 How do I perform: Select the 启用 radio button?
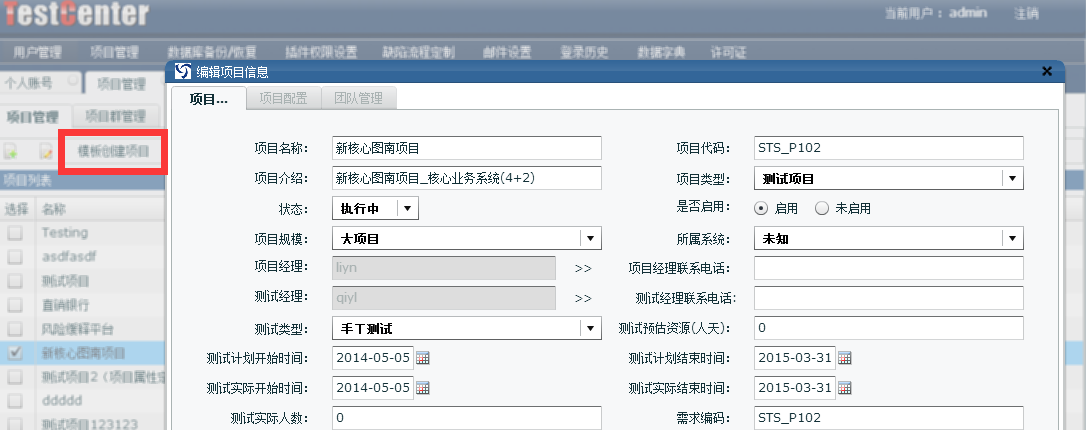point(761,208)
